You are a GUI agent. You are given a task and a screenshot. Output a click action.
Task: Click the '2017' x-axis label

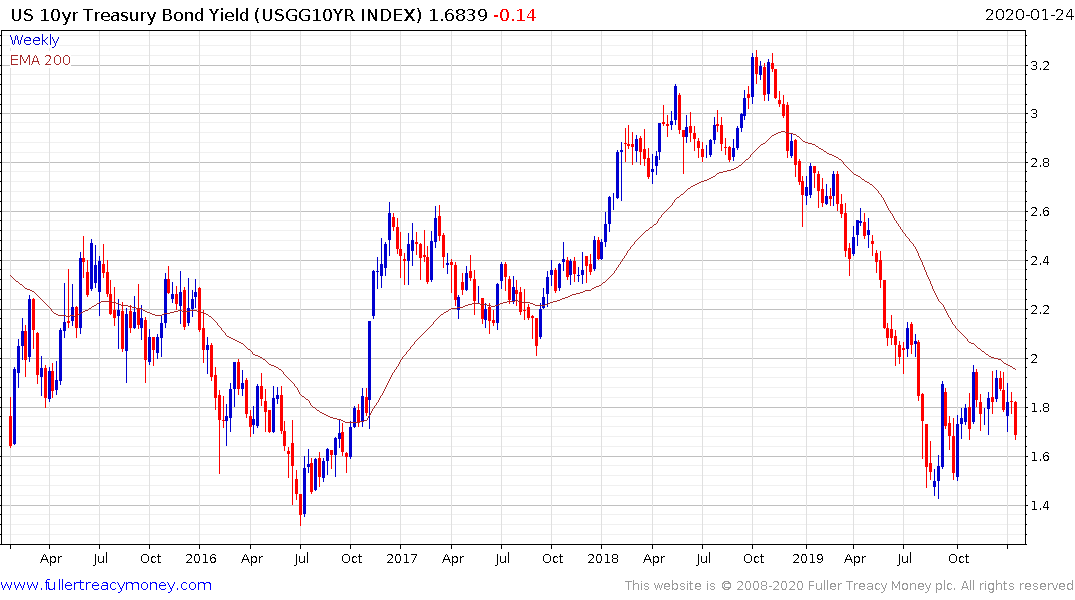click(402, 559)
